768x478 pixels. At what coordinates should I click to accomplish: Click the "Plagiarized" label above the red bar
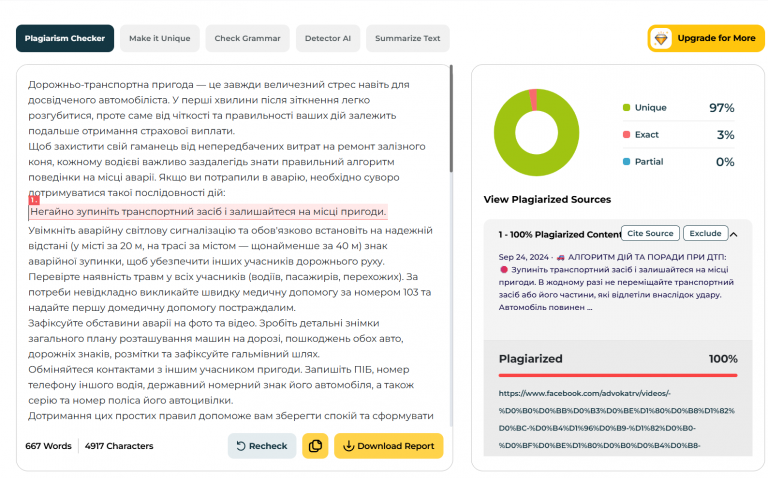pyautogui.click(x=530, y=358)
